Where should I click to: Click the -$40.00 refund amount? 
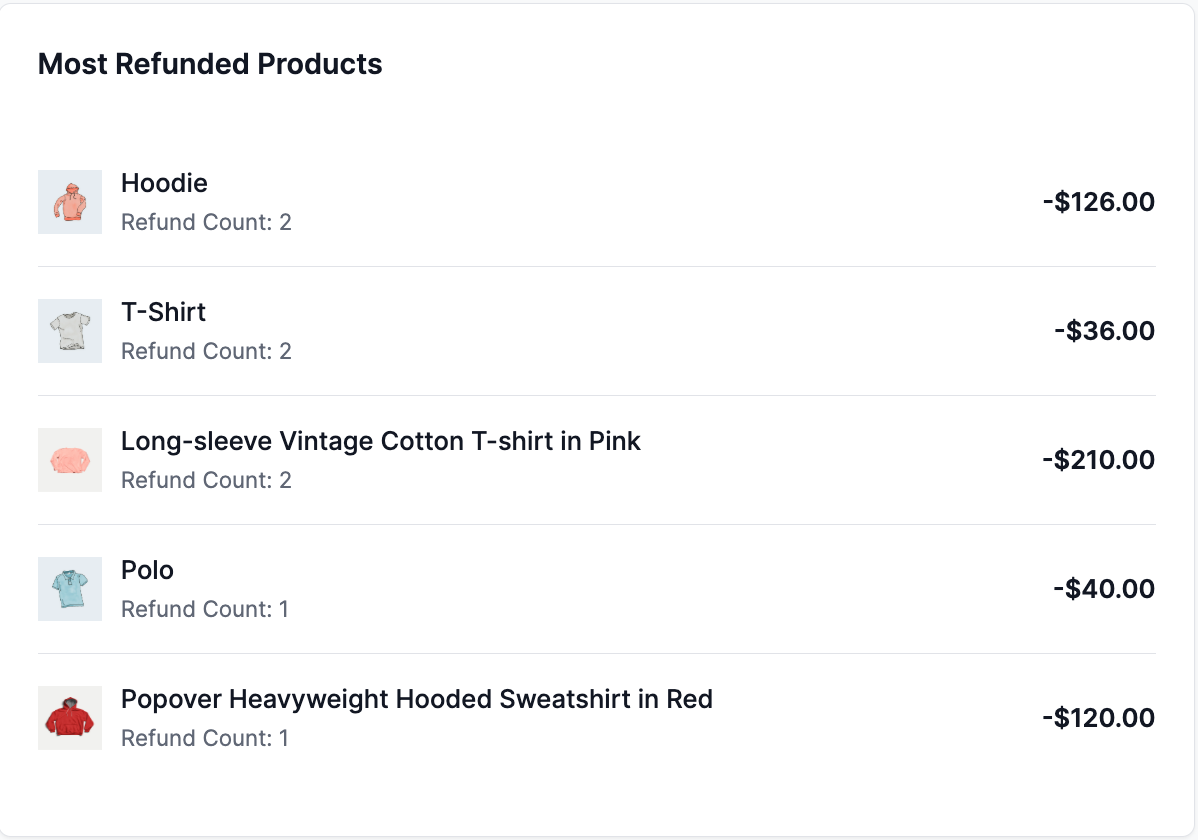click(x=1104, y=588)
